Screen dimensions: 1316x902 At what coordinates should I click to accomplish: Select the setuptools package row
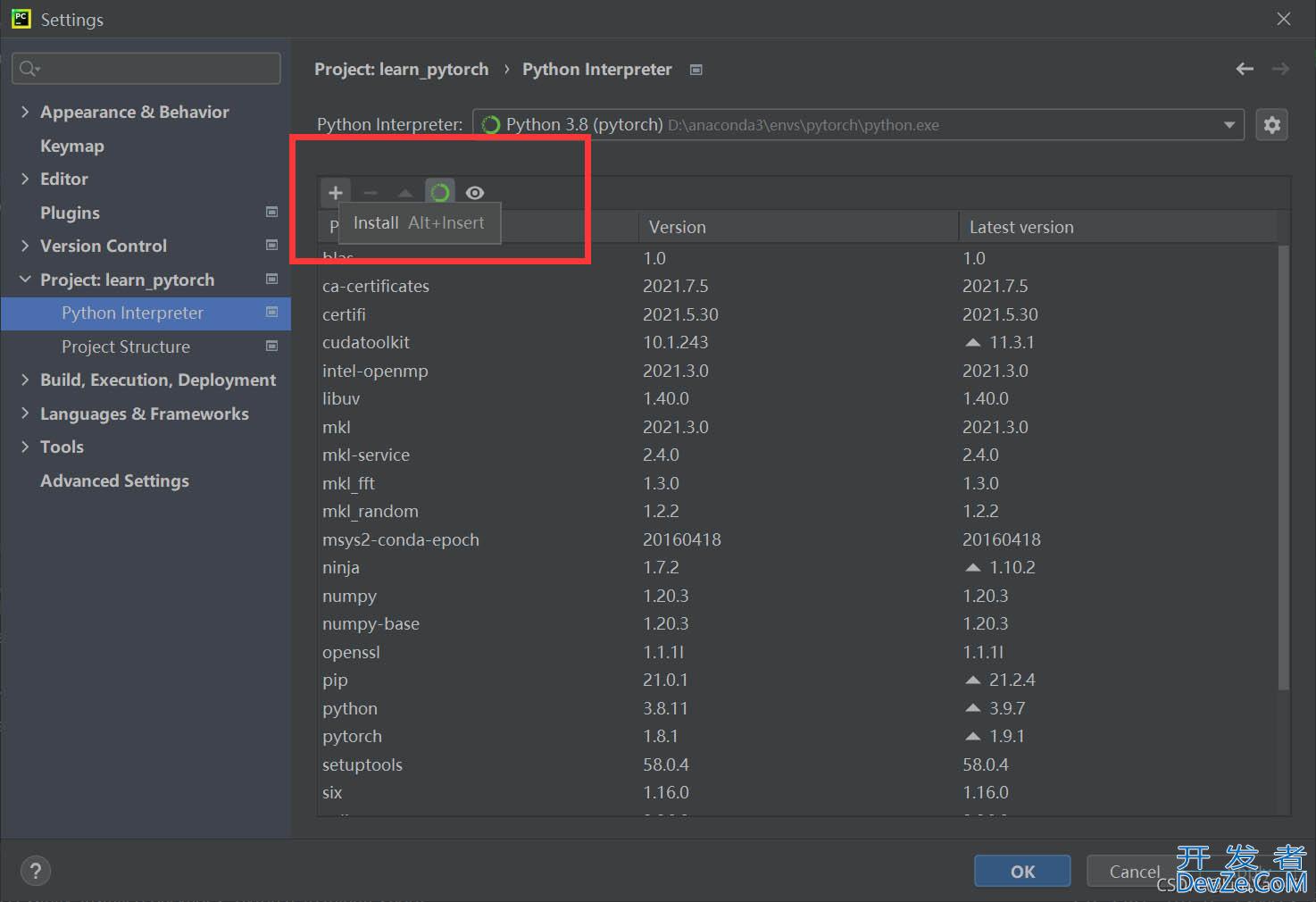[798, 764]
